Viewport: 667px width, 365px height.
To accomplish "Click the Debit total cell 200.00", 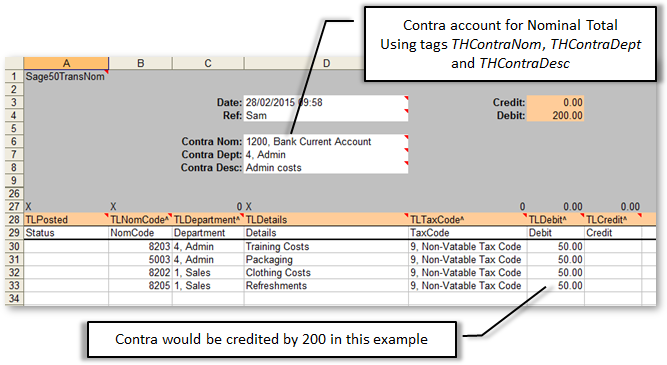I will (x=555, y=115).
